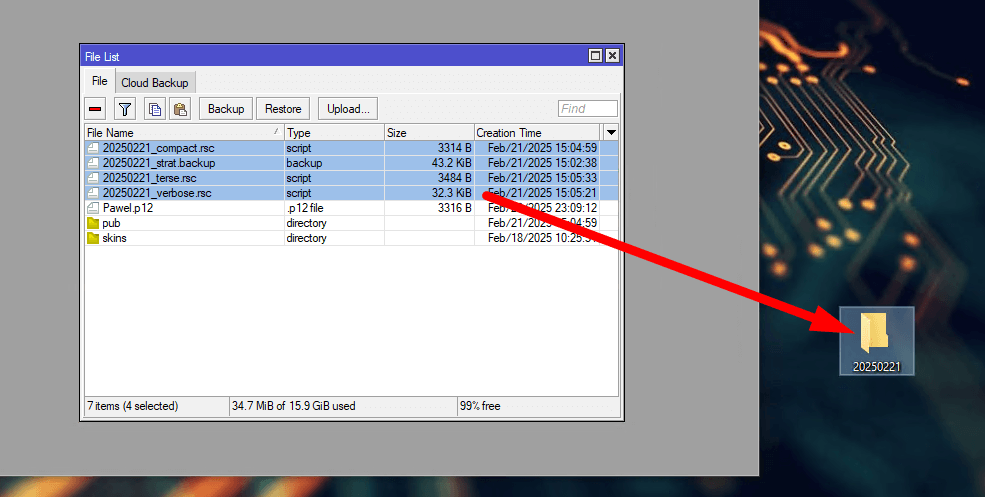The width and height of the screenshot is (985, 497).
Task: Open the filter funnel icon
Action: click(125, 109)
